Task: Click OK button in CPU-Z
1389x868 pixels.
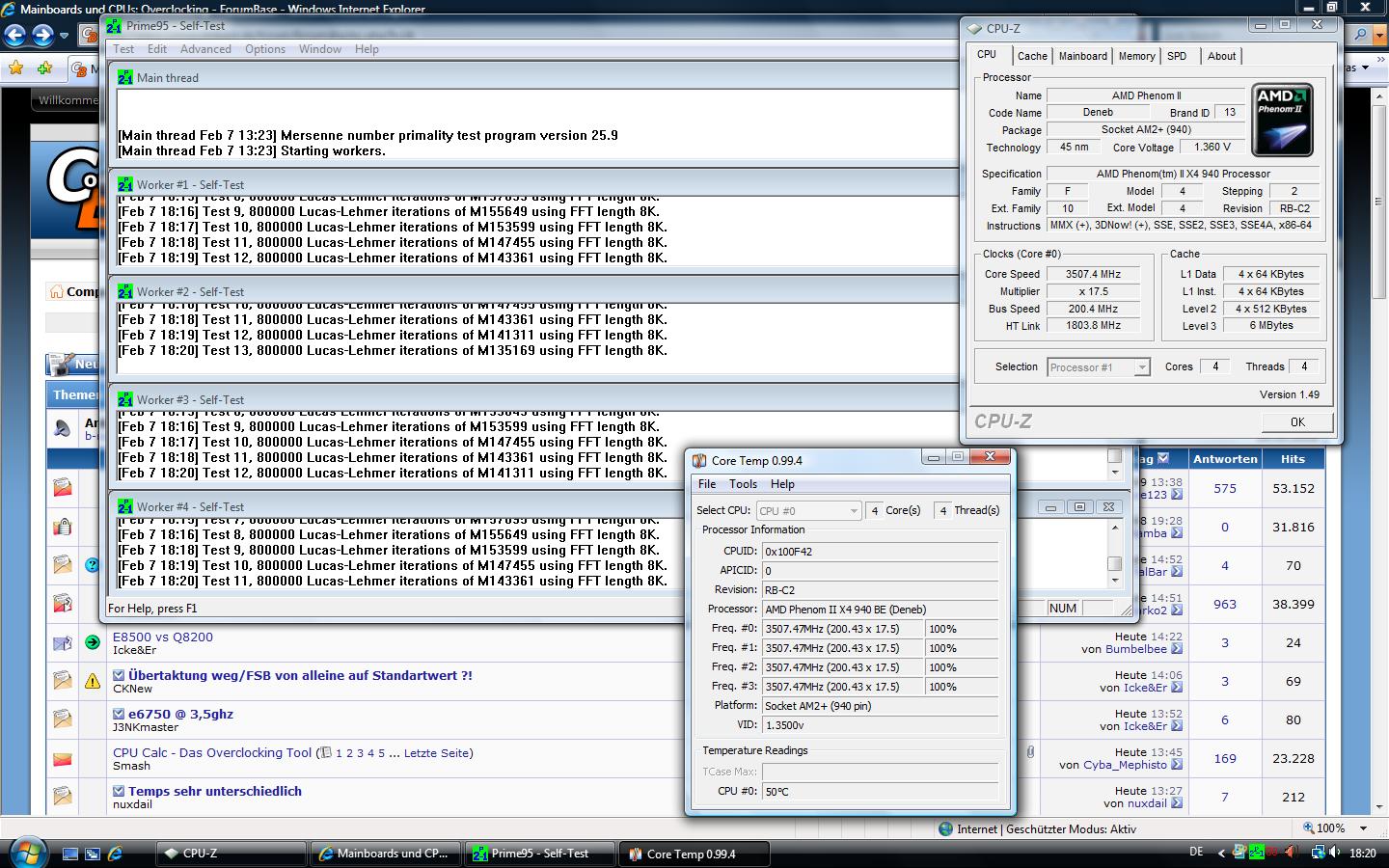Action: tap(1297, 421)
